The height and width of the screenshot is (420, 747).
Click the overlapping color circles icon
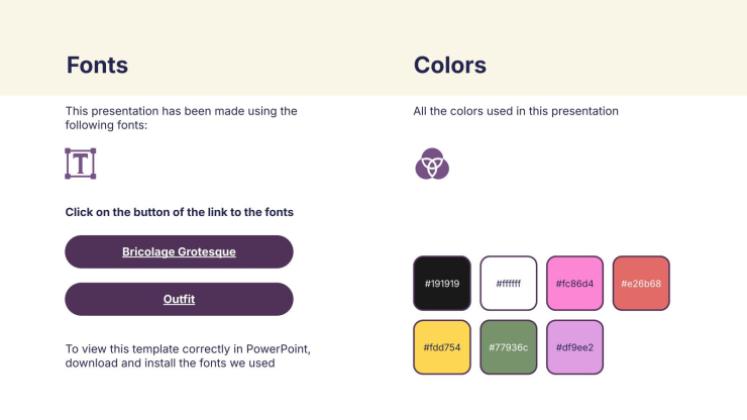[432, 163]
